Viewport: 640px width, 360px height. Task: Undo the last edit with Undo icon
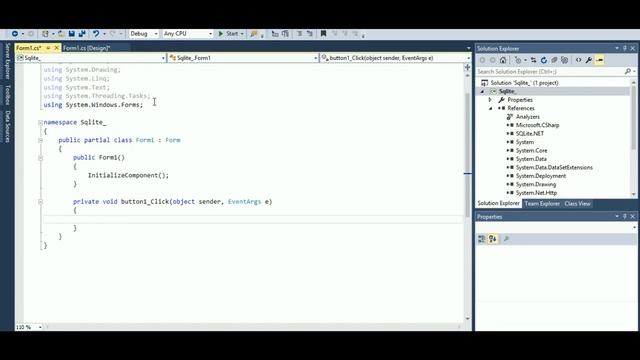click(96, 34)
